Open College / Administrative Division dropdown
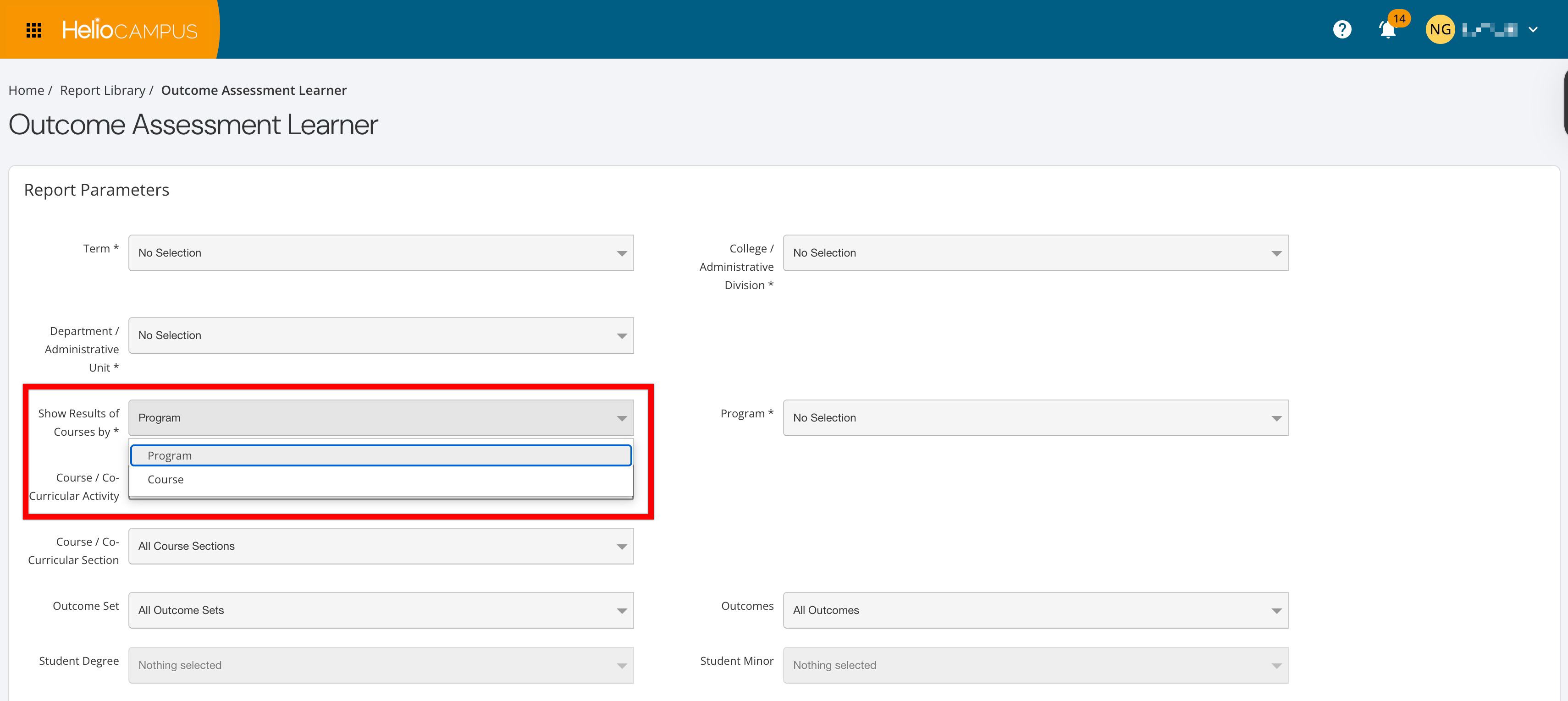This screenshot has width=1568, height=701. pos(1035,252)
